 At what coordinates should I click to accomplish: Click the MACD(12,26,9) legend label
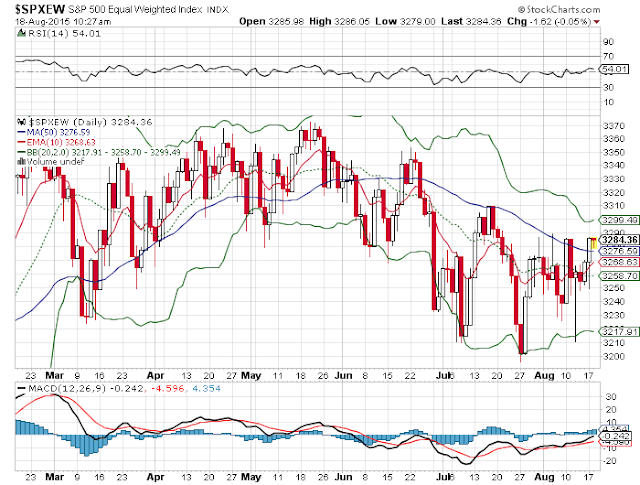pyautogui.click(x=67, y=389)
